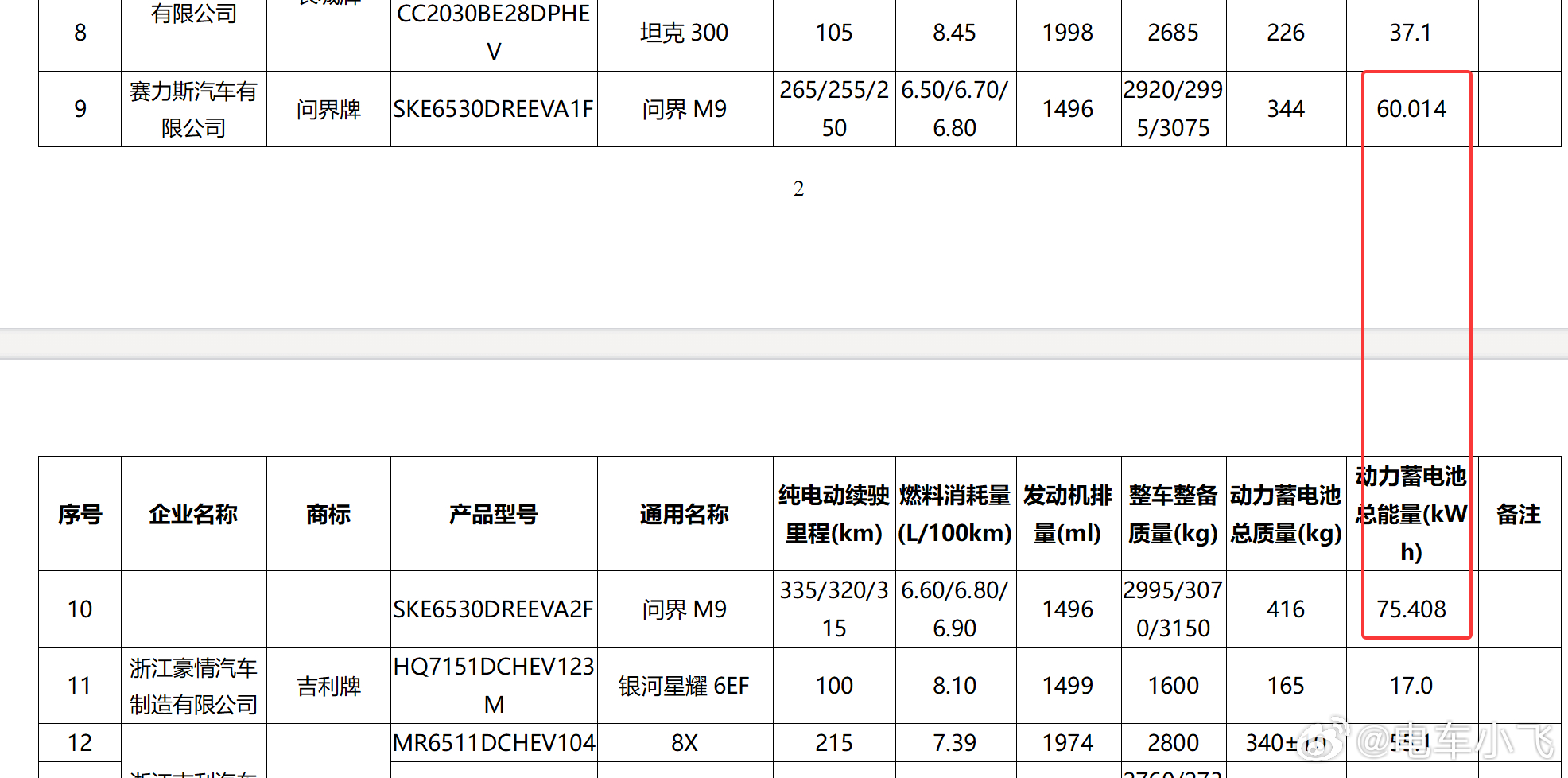Select the engine displacement value "1974"
The width and height of the screenshot is (1568, 778).
tap(1068, 743)
